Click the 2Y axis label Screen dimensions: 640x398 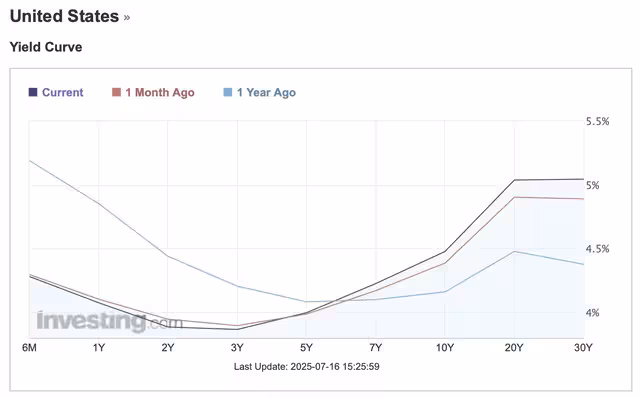click(x=168, y=347)
